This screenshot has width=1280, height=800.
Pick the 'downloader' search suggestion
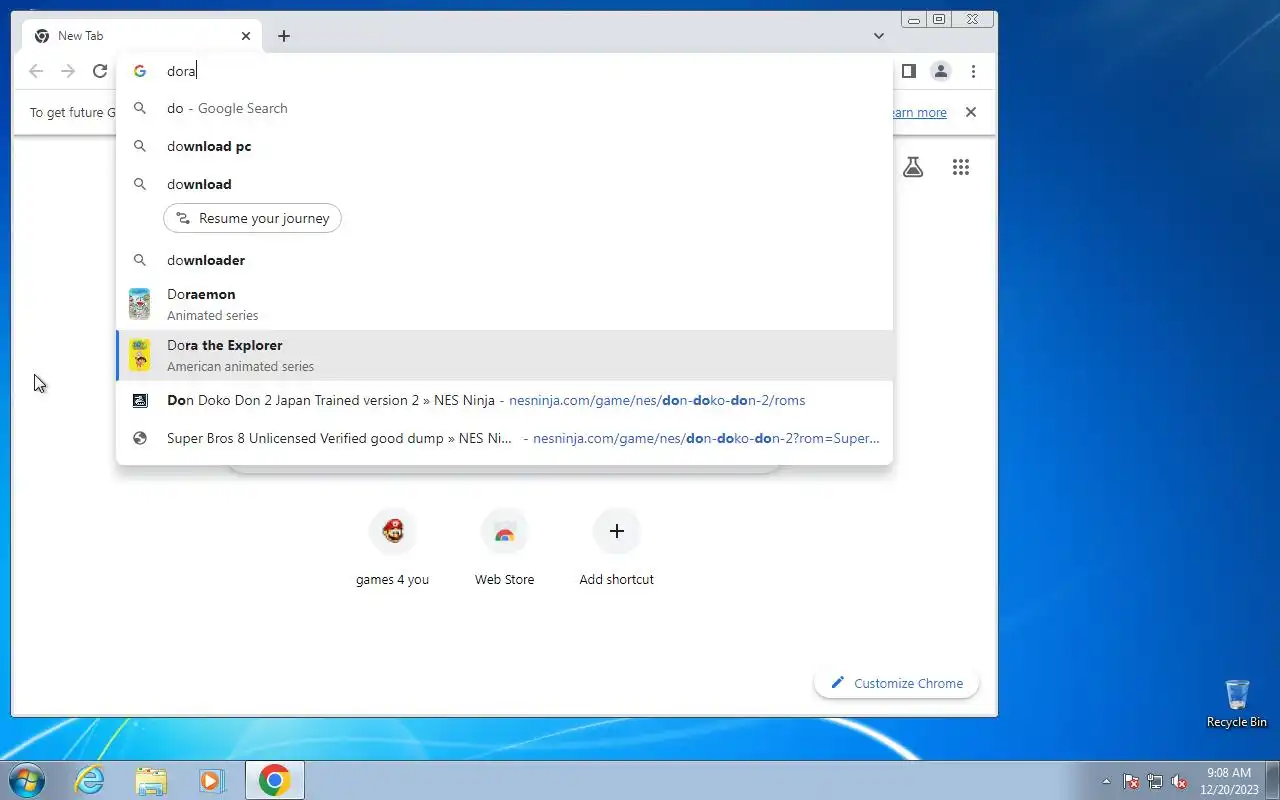[504, 260]
